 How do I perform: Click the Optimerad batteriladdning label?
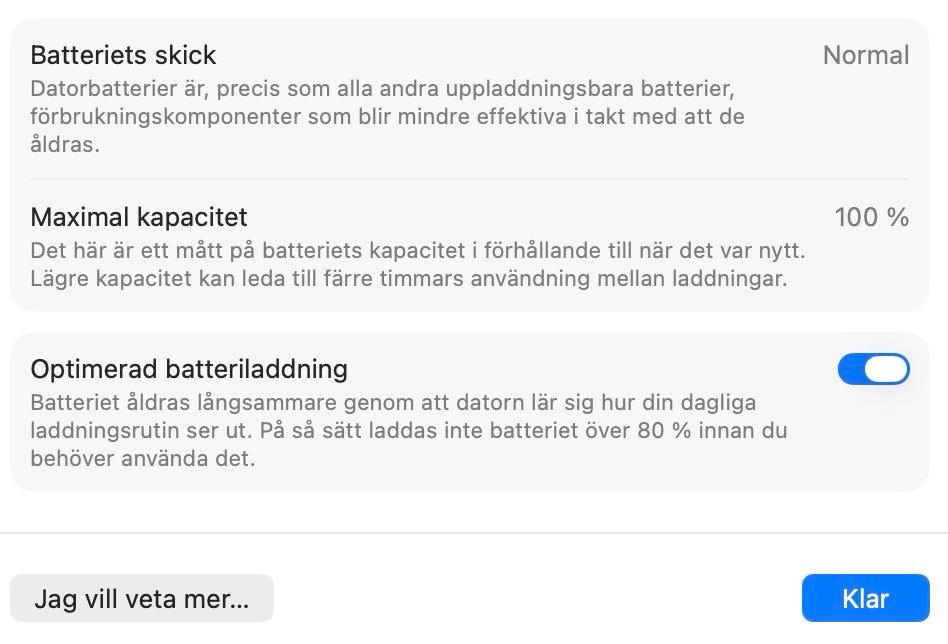(x=189, y=368)
